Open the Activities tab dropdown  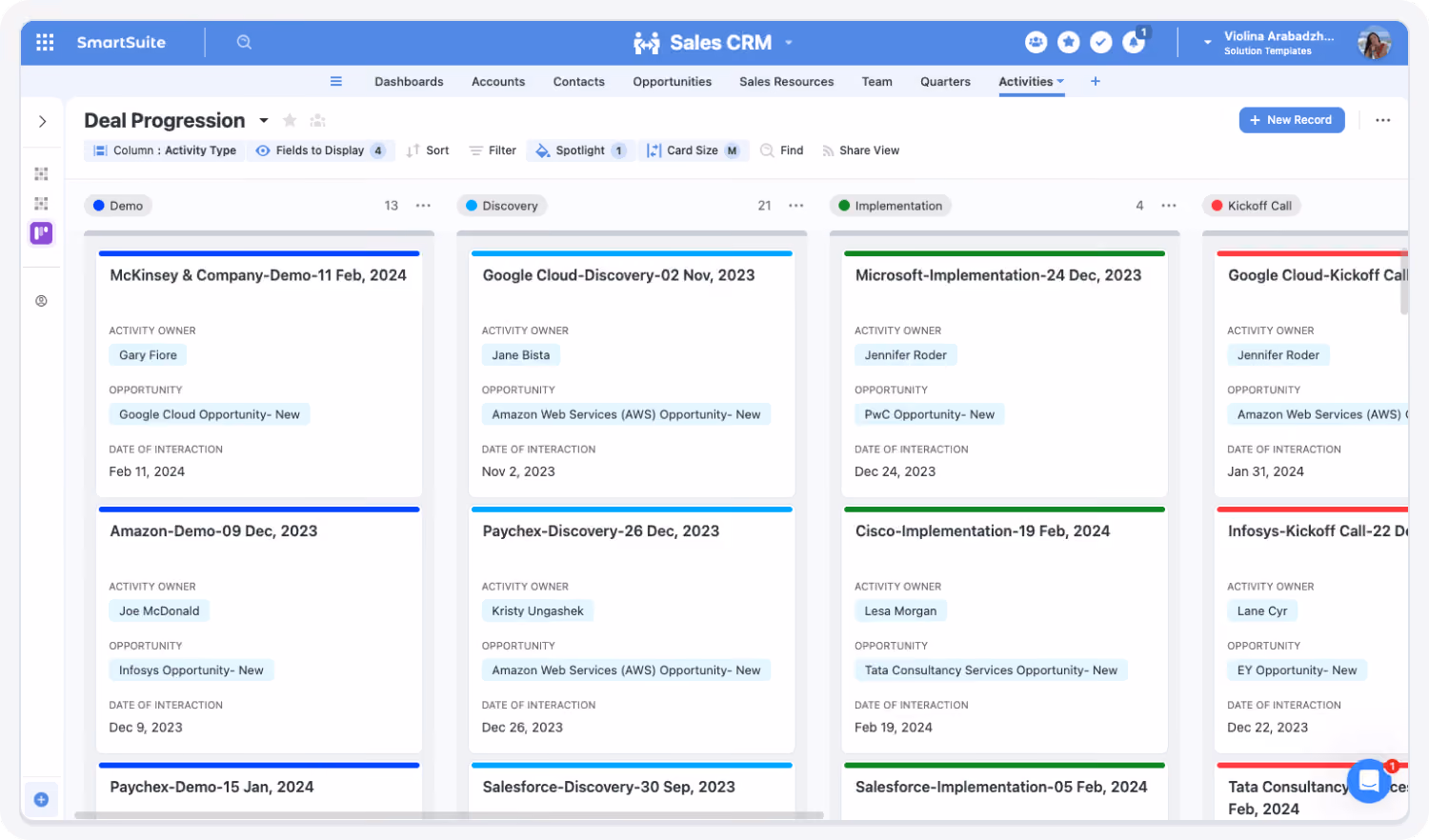(1060, 82)
